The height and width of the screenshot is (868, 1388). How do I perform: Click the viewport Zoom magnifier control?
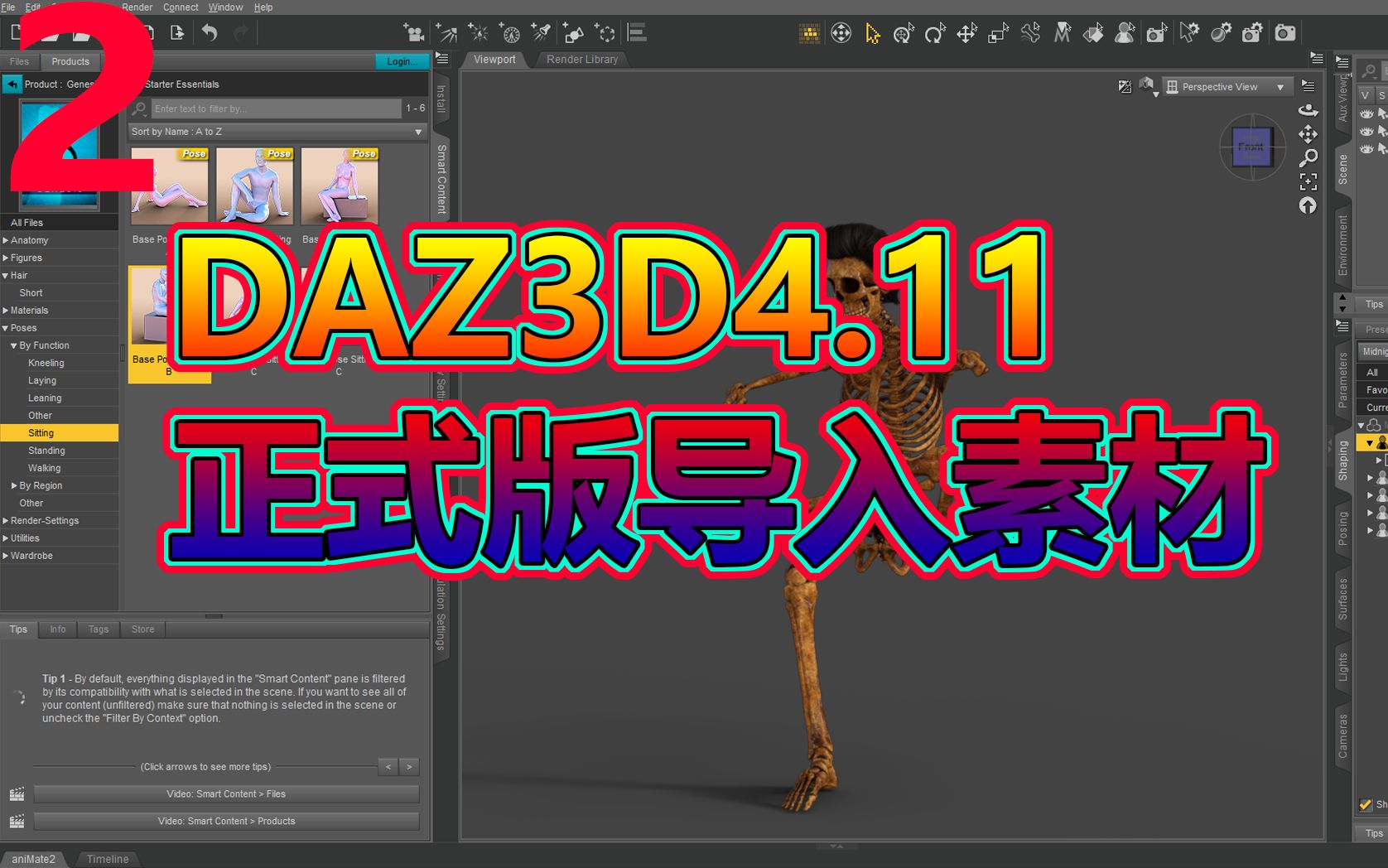1308,157
